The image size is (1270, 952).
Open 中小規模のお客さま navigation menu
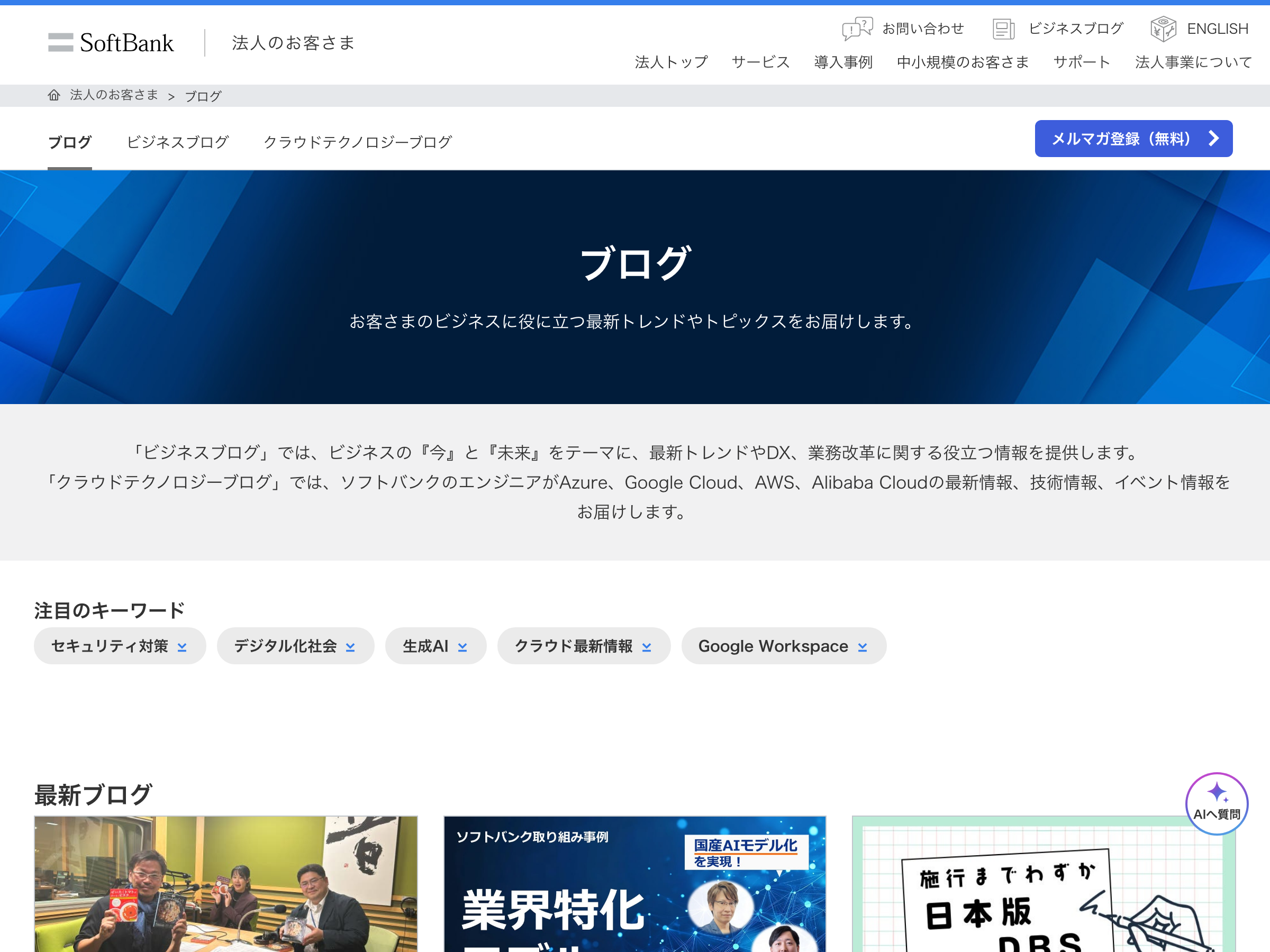(963, 62)
